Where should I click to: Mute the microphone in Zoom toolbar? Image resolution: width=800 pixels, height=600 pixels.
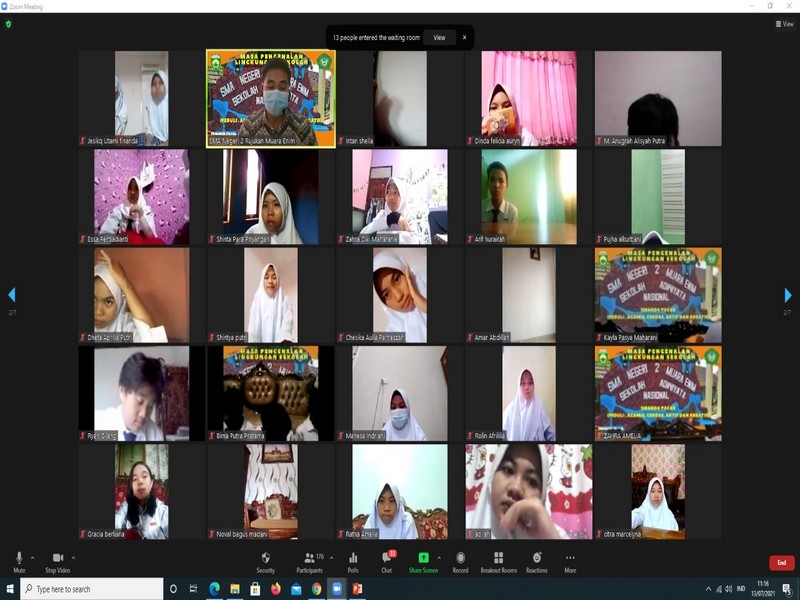18,558
